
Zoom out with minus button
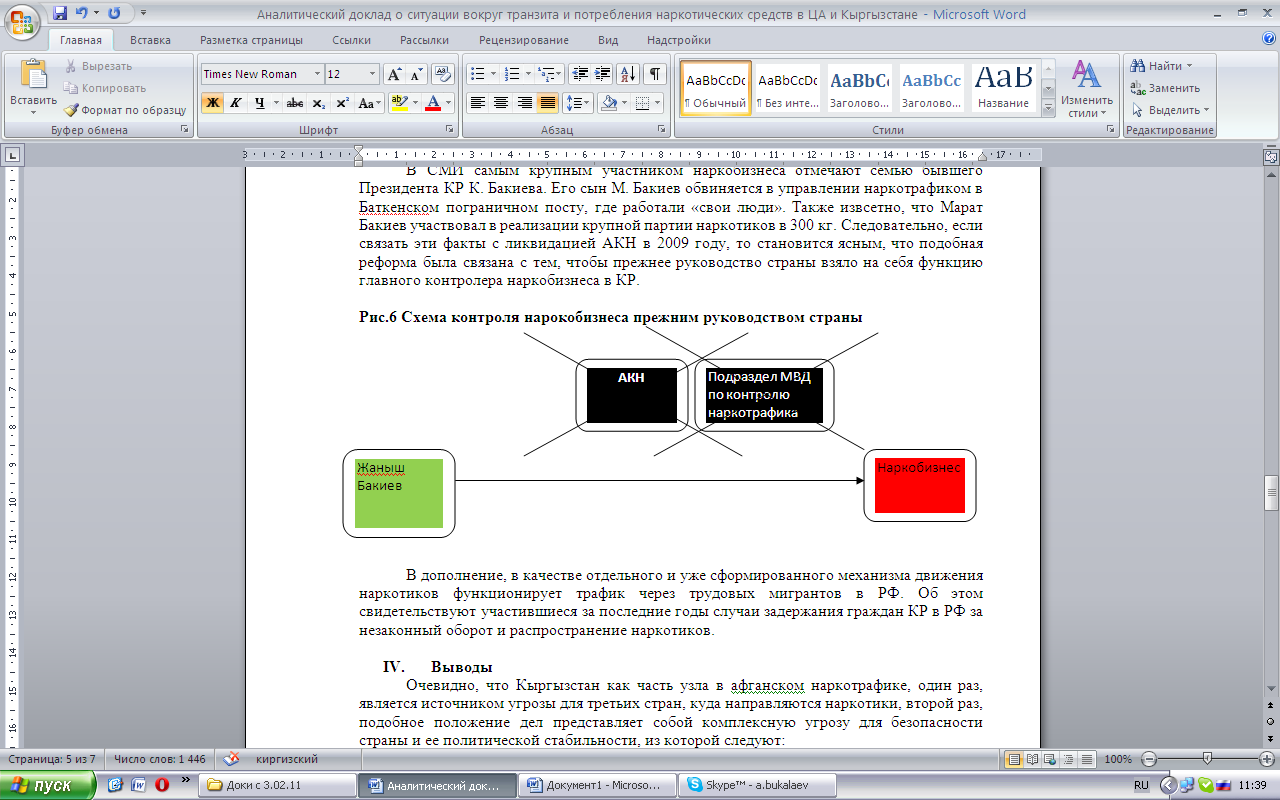point(1148,759)
